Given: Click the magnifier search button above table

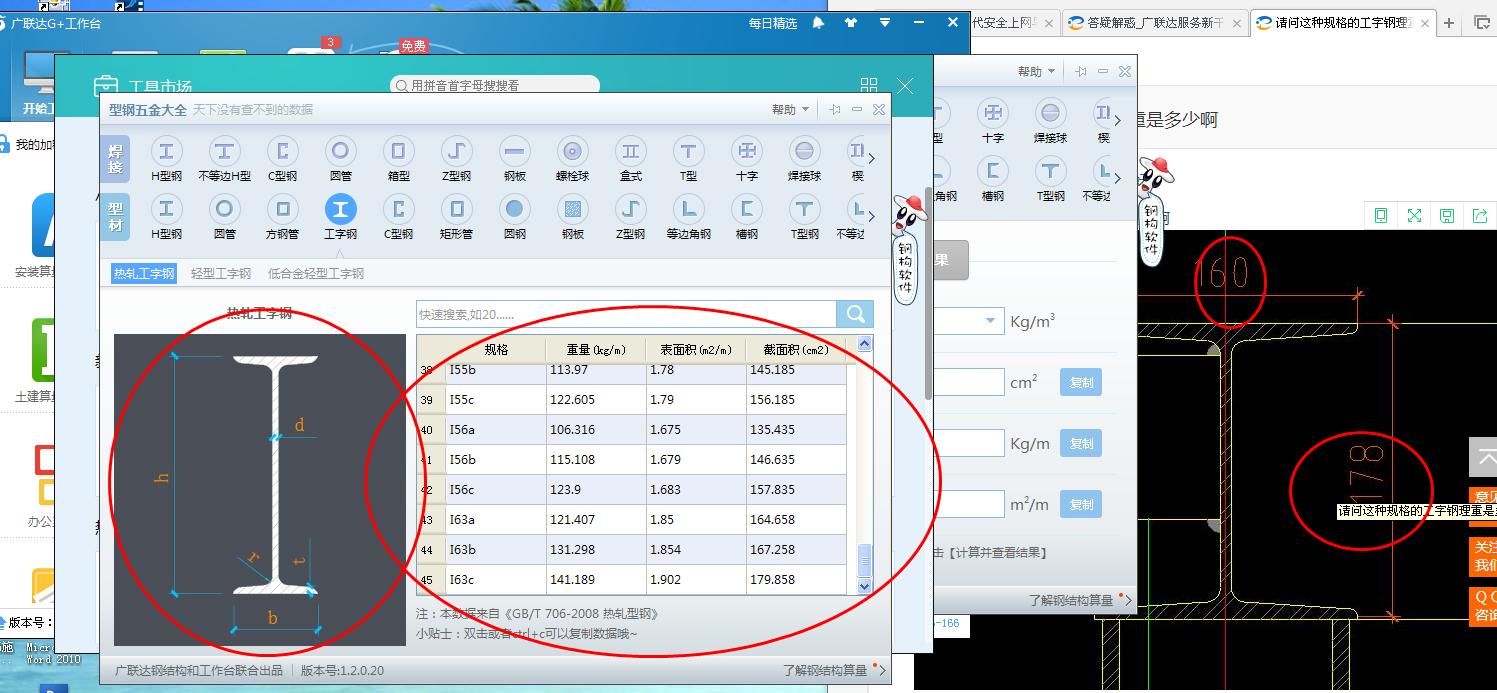Looking at the screenshot, I should point(855,314).
